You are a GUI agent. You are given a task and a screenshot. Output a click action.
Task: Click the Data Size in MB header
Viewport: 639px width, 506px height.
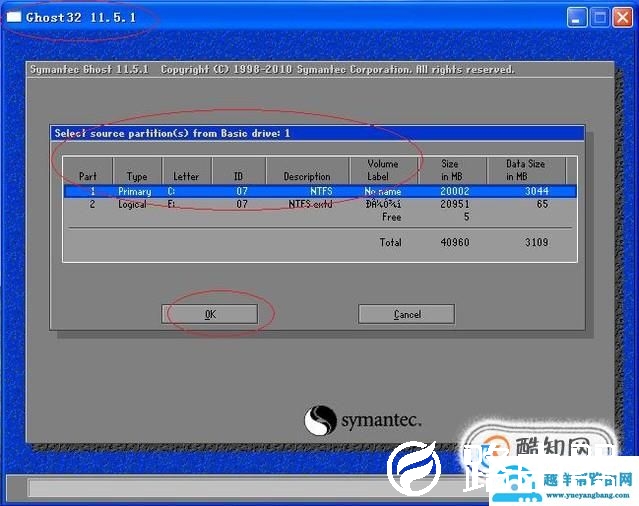[526, 170]
